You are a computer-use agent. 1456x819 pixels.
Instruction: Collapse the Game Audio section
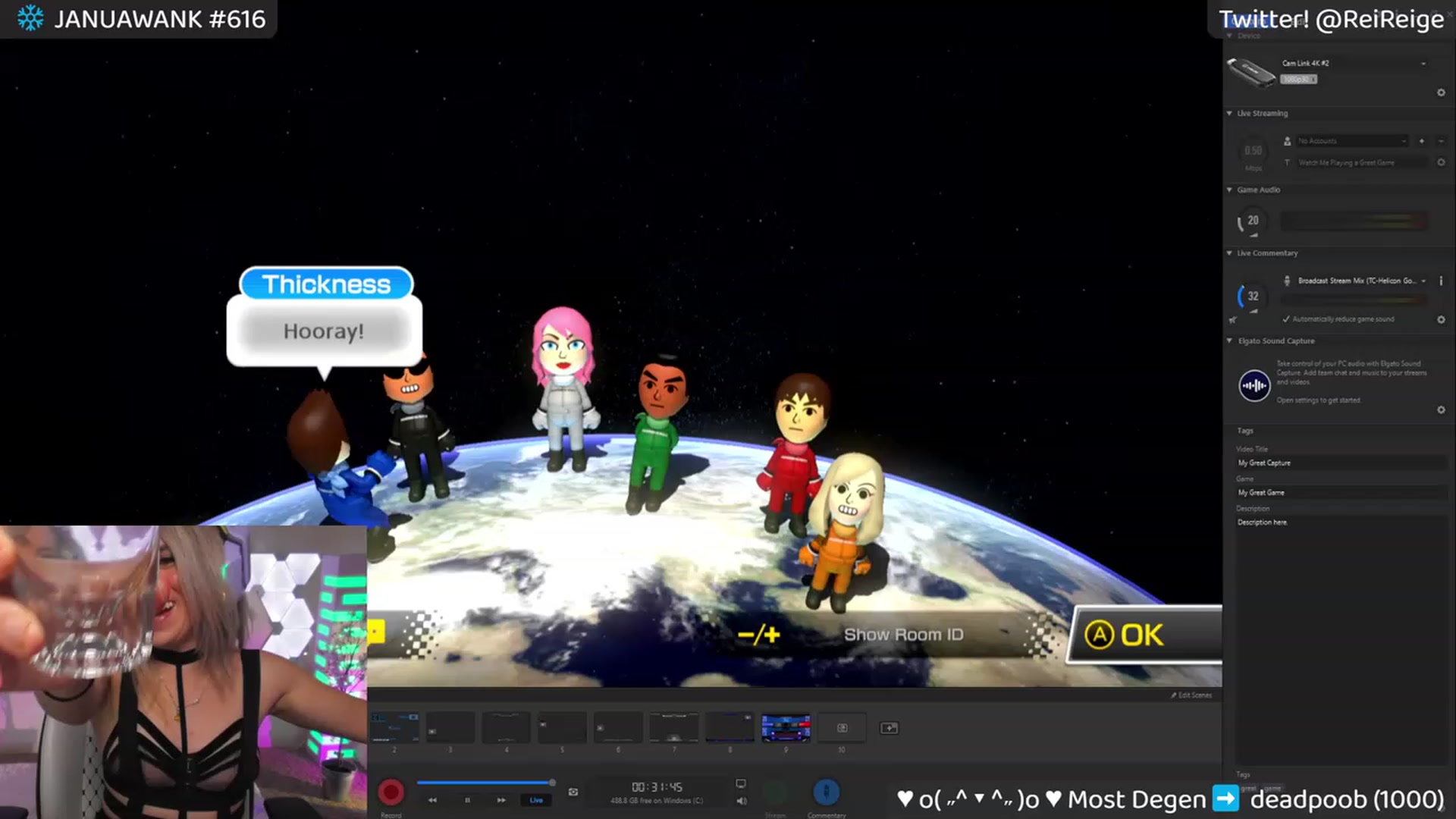tap(1229, 190)
